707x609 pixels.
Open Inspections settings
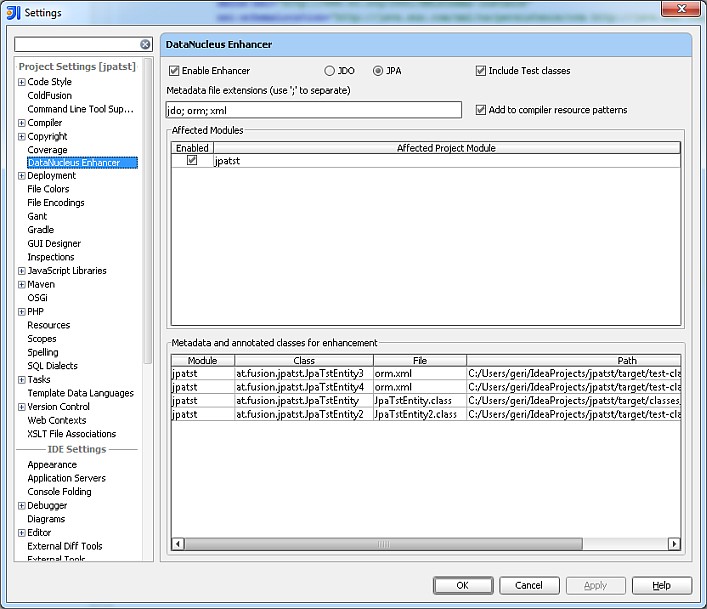[50, 257]
